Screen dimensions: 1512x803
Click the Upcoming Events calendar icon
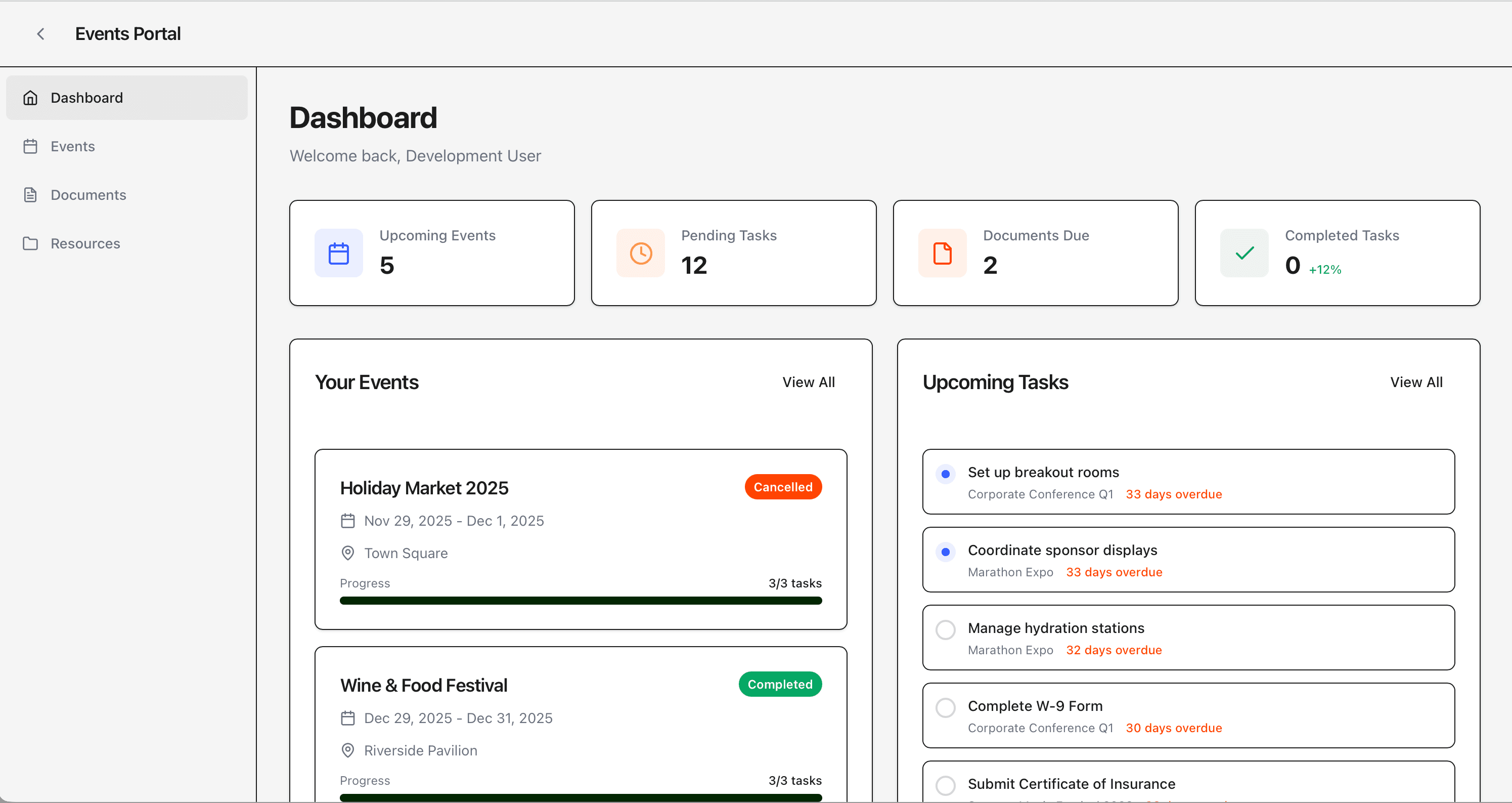pyautogui.click(x=338, y=252)
